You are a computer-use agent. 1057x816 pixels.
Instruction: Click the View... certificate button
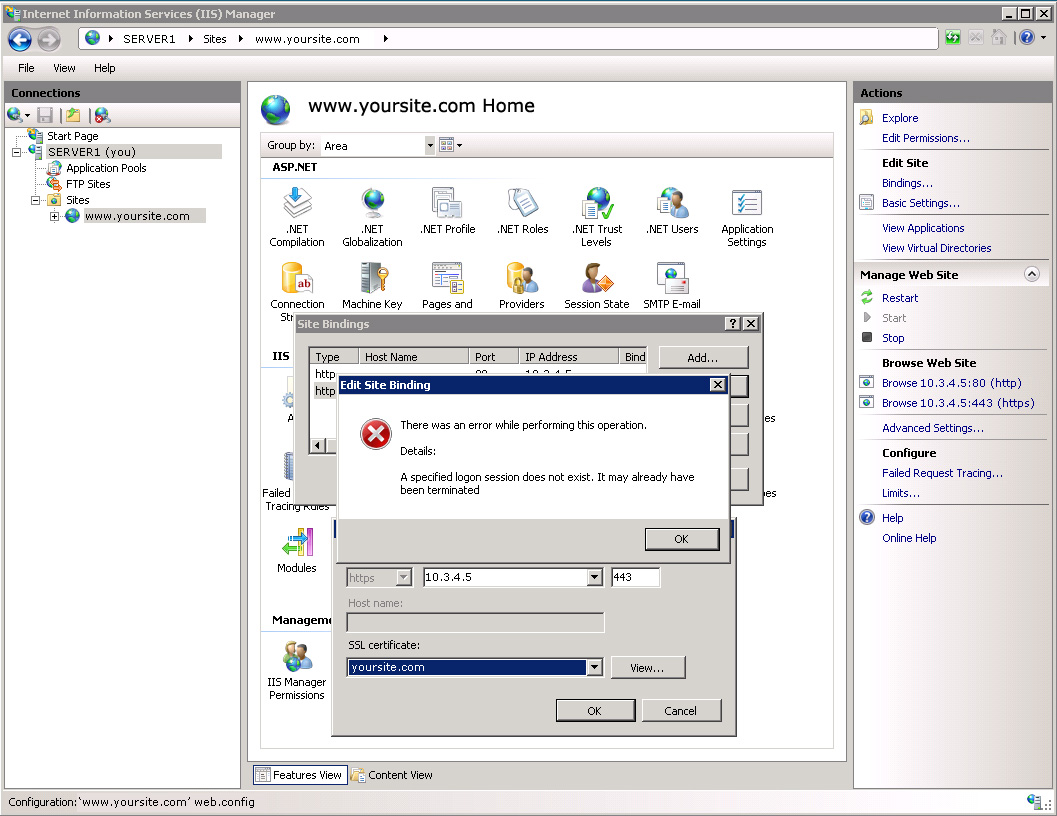click(x=647, y=668)
